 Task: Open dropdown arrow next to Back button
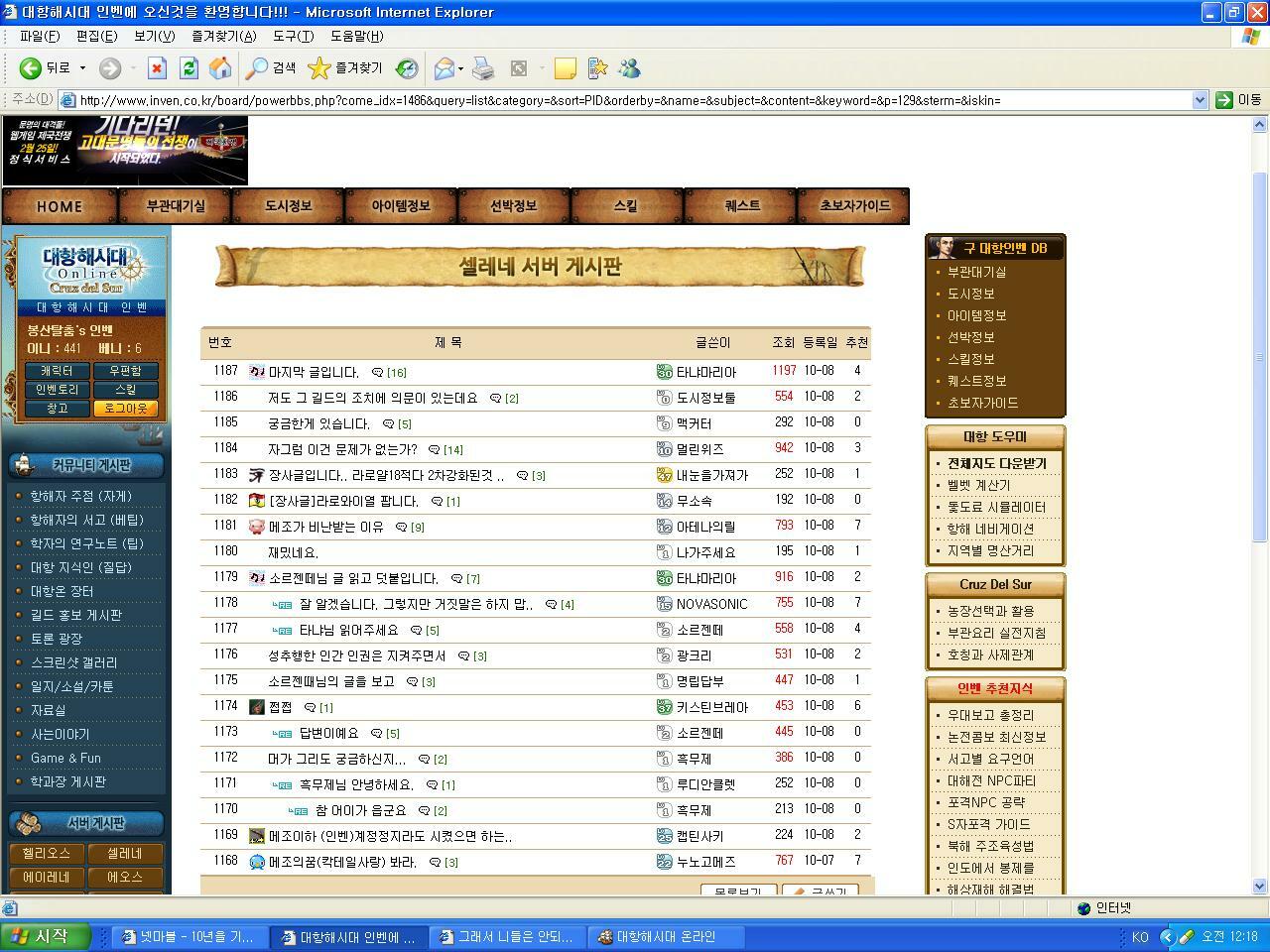click(x=82, y=68)
